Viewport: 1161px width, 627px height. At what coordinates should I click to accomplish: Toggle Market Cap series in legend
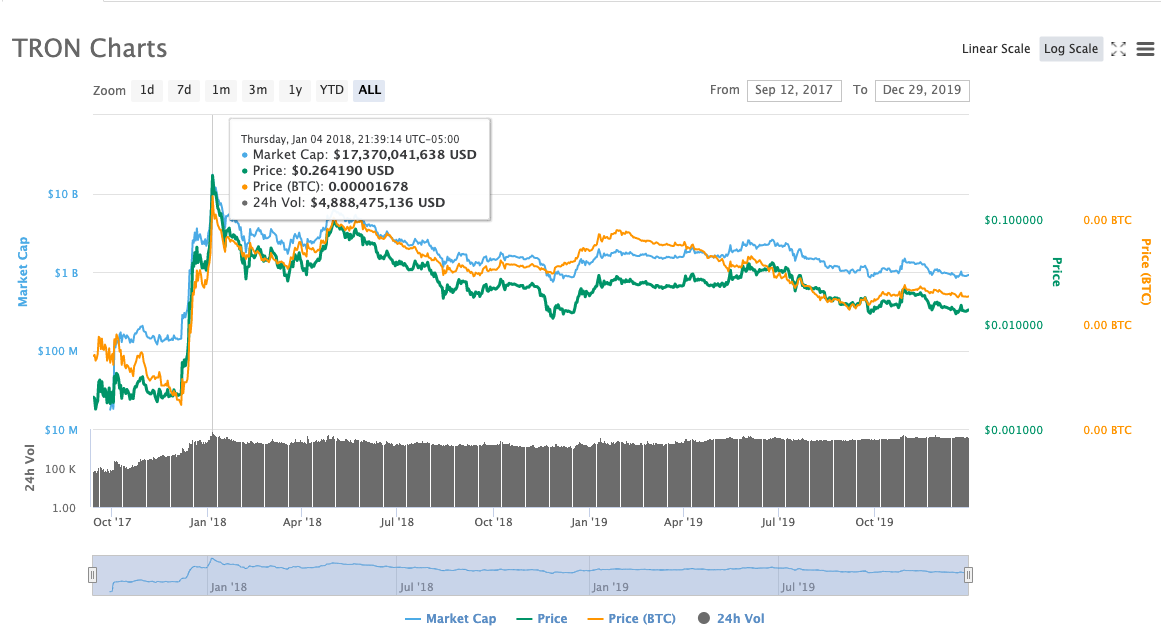coord(451,618)
